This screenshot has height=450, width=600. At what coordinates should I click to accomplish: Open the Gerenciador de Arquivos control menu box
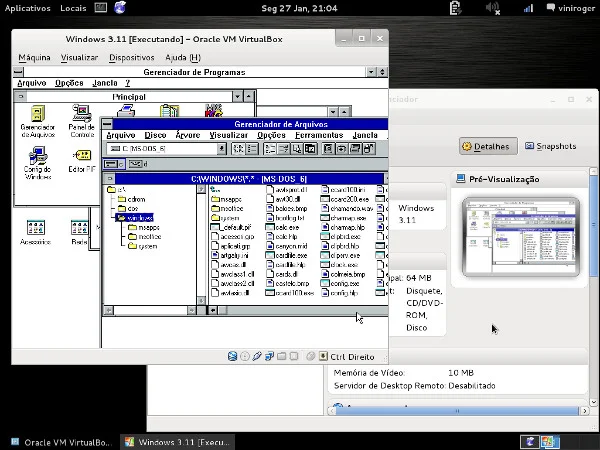click(107, 124)
